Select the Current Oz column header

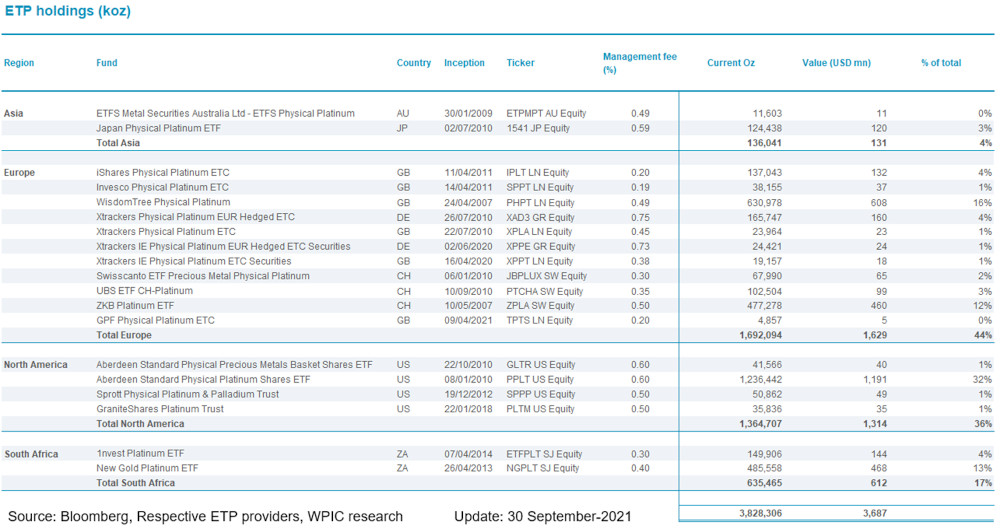731,63
